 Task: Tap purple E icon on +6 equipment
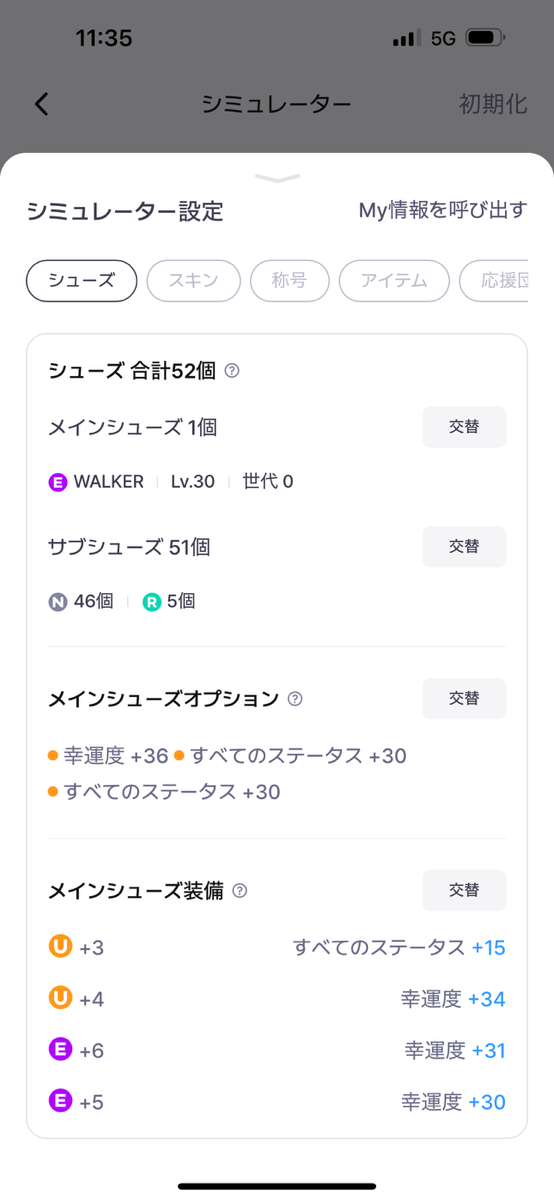tap(60, 1050)
